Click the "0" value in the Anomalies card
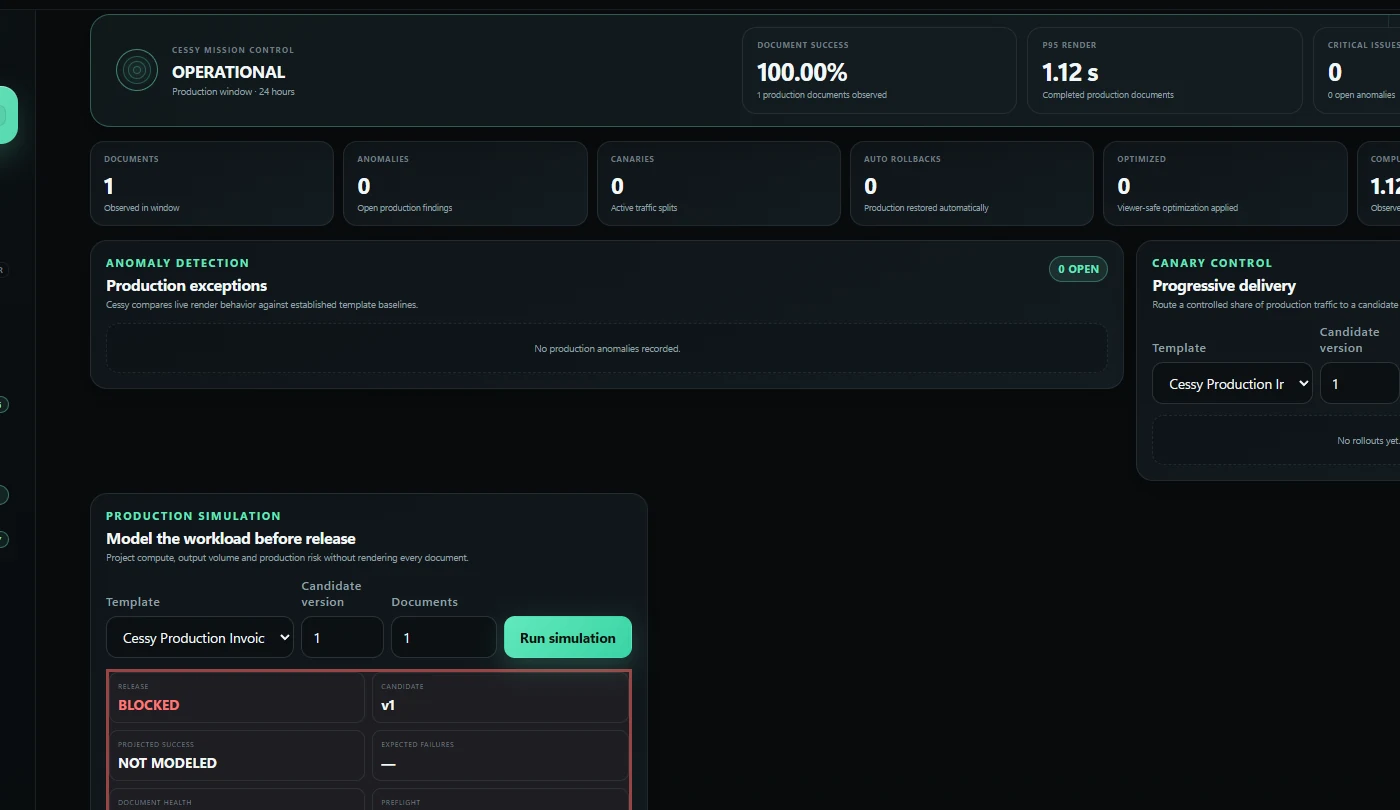 pos(364,186)
